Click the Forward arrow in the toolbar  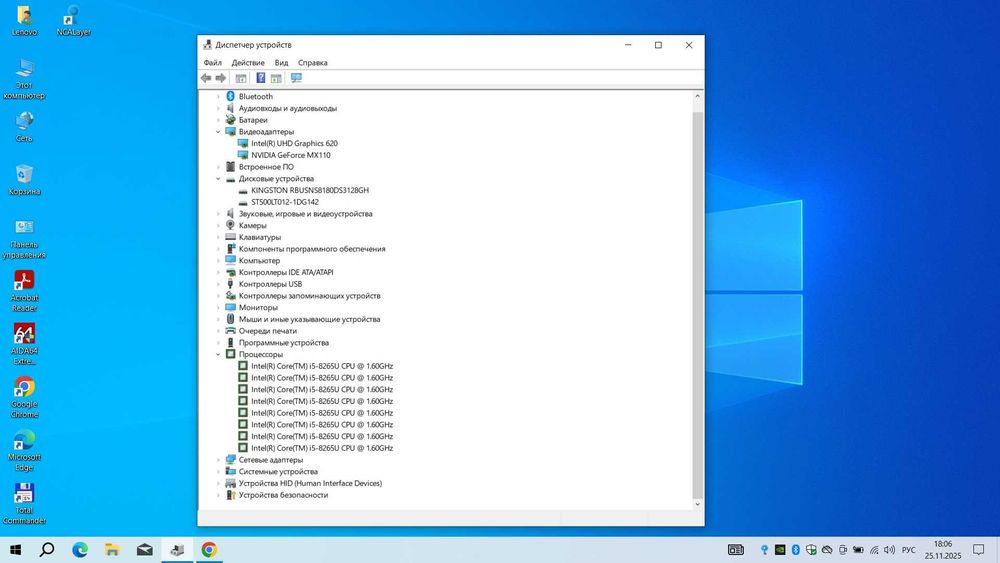pyautogui.click(x=221, y=78)
